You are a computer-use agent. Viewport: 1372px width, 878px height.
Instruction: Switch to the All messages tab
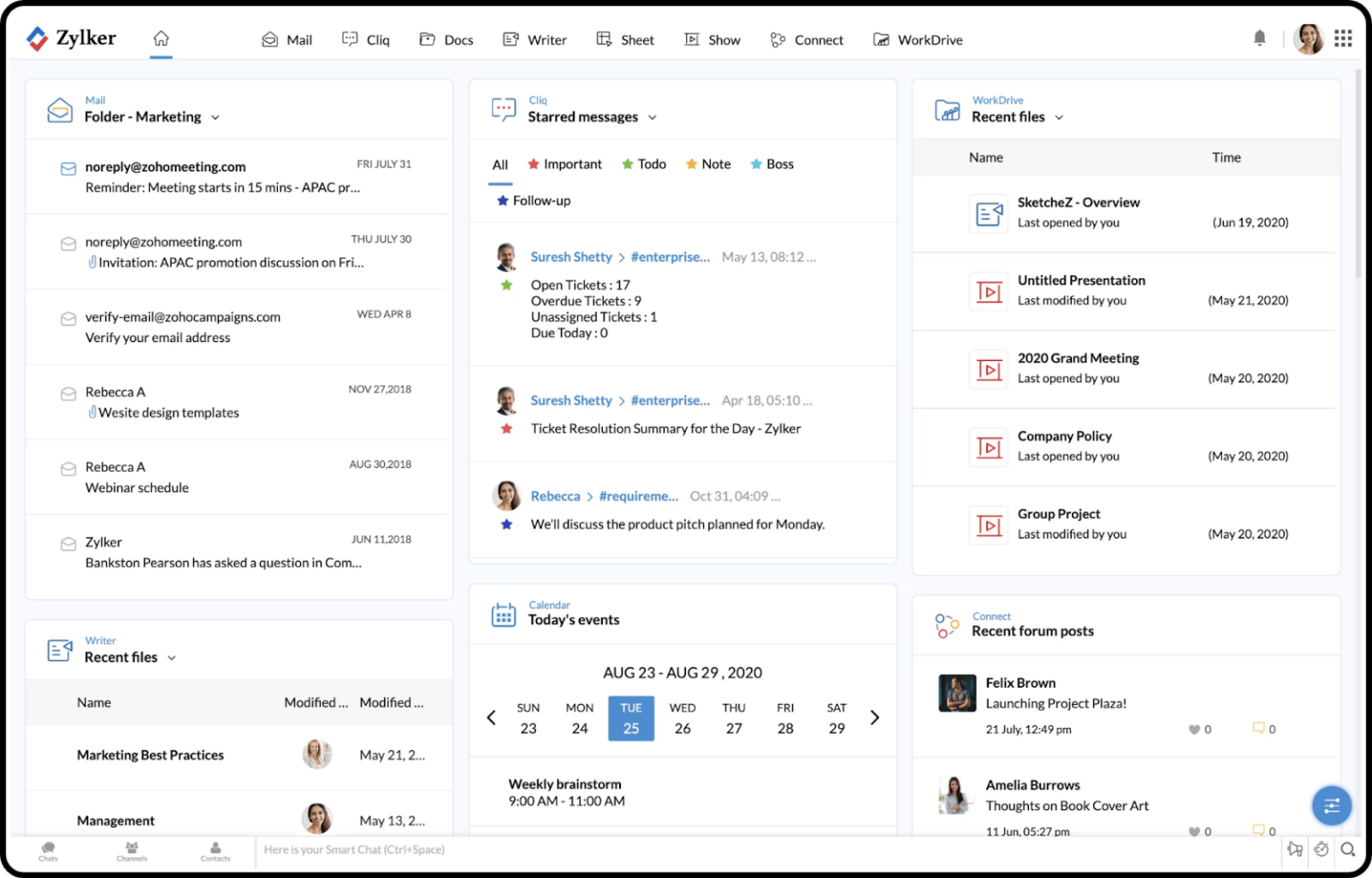pyautogui.click(x=499, y=164)
